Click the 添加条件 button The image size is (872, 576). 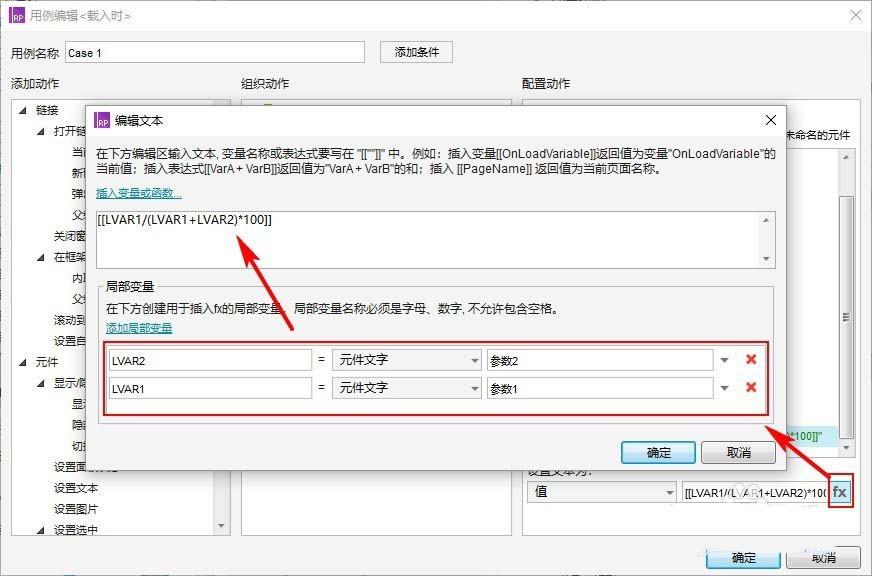tap(415, 51)
